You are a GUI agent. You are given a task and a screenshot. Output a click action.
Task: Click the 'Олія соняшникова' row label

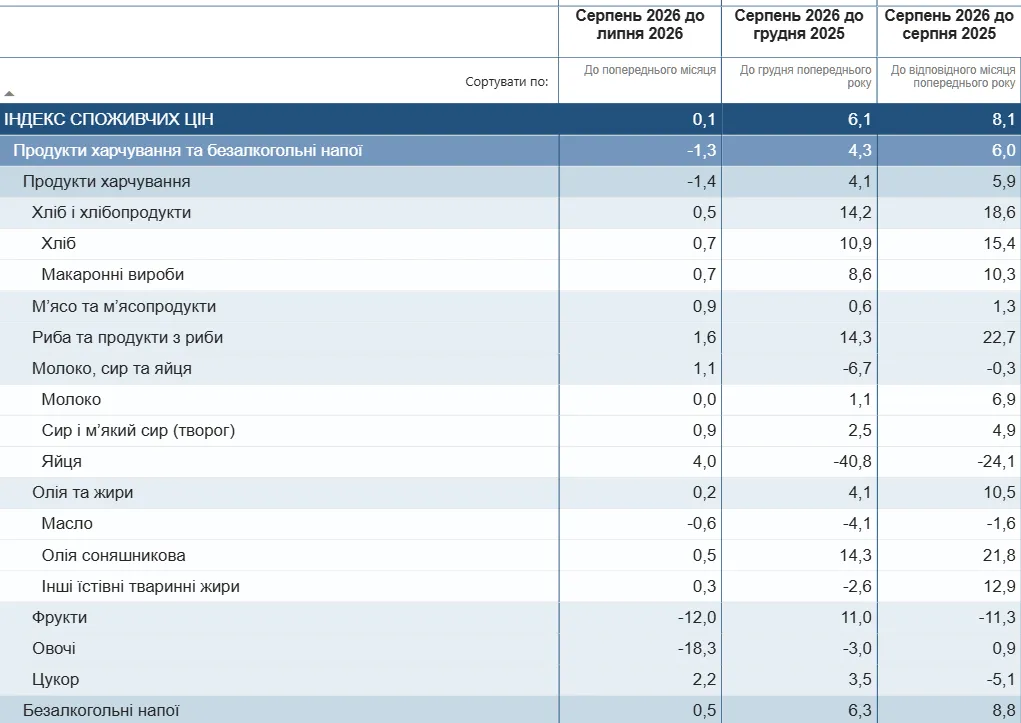[x=113, y=556]
